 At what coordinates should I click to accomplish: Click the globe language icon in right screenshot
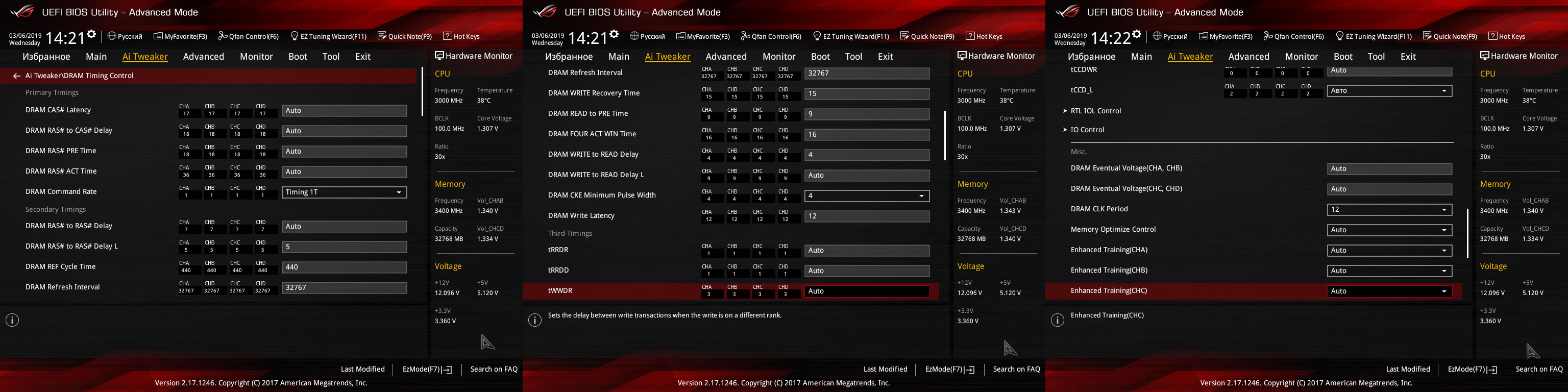tap(1157, 36)
